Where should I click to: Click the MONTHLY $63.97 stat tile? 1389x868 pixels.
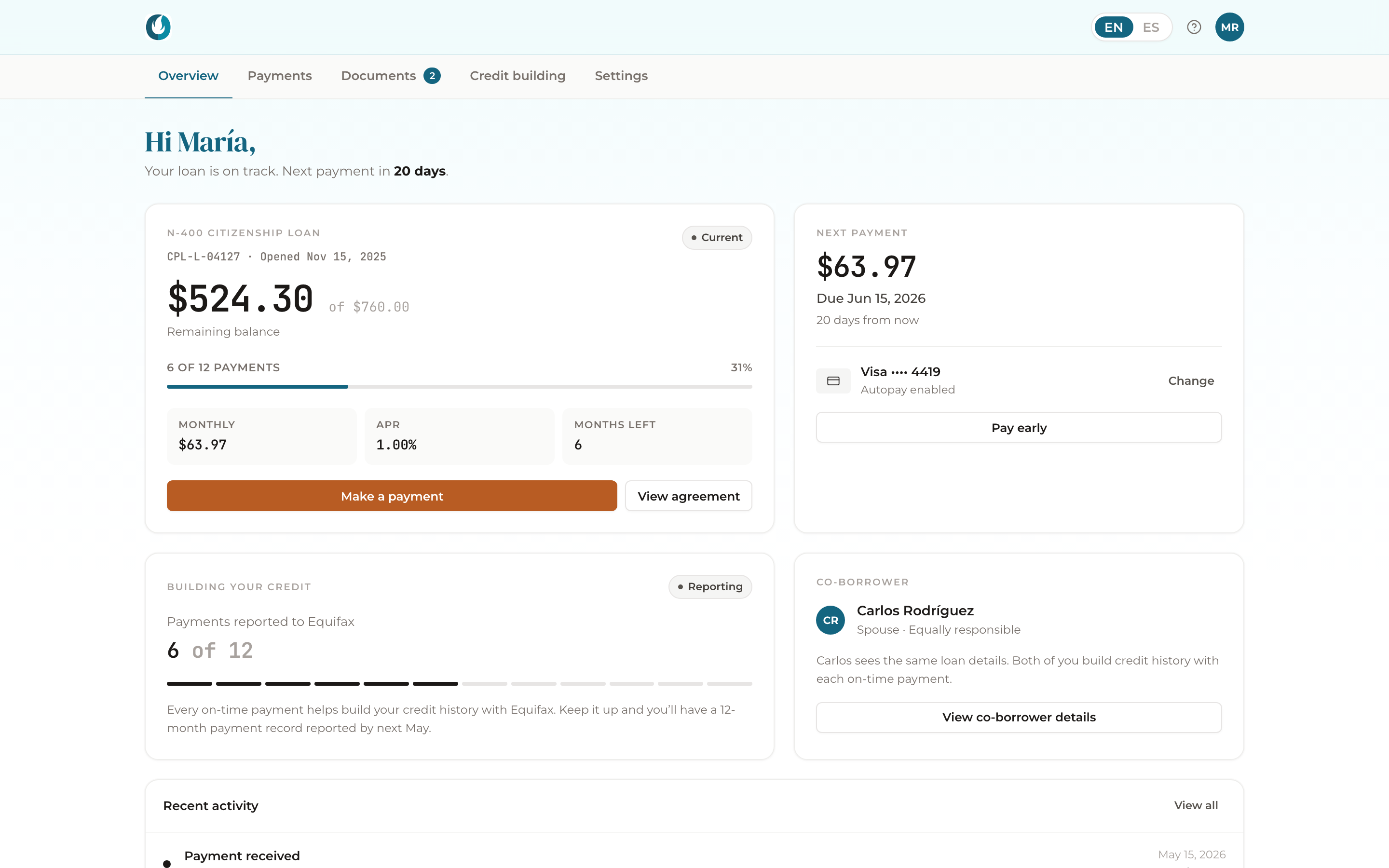[x=262, y=436]
